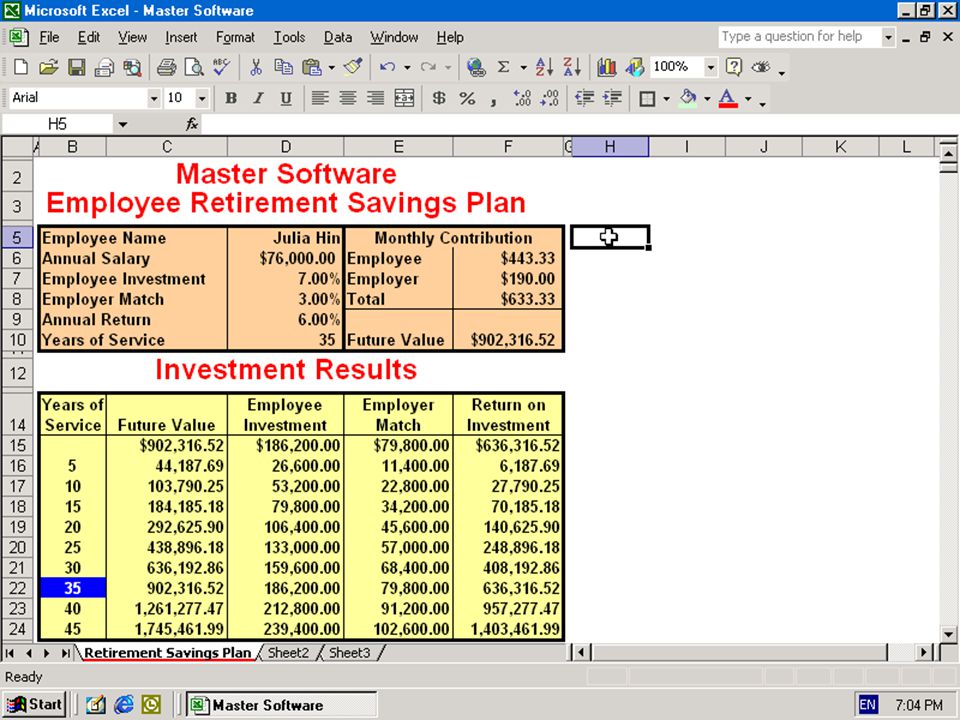The image size is (960, 720).
Task: Click the vertical scrollbar down arrow
Action: click(948, 634)
